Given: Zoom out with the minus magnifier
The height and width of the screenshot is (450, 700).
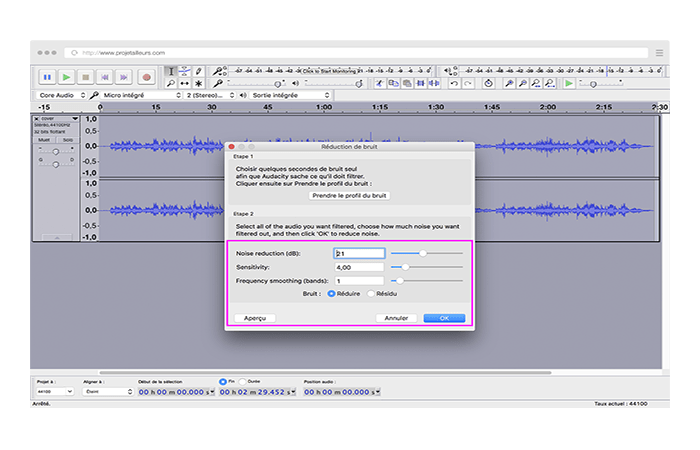Looking at the screenshot, I should click(x=522, y=83).
